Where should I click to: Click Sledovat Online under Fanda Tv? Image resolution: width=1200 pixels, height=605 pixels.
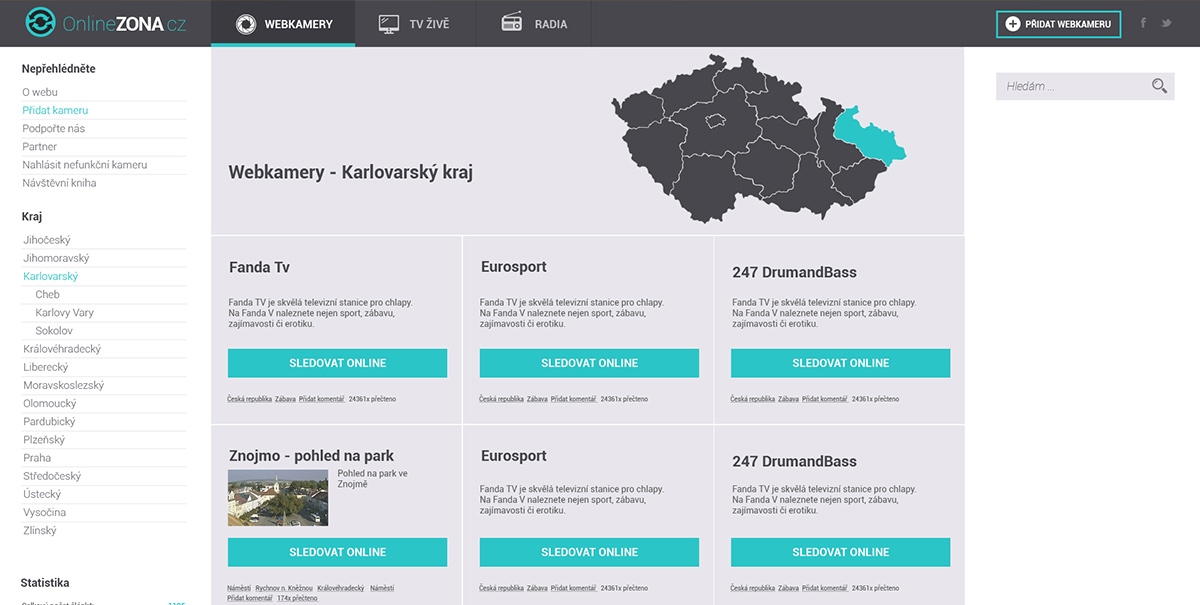pos(337,363)
